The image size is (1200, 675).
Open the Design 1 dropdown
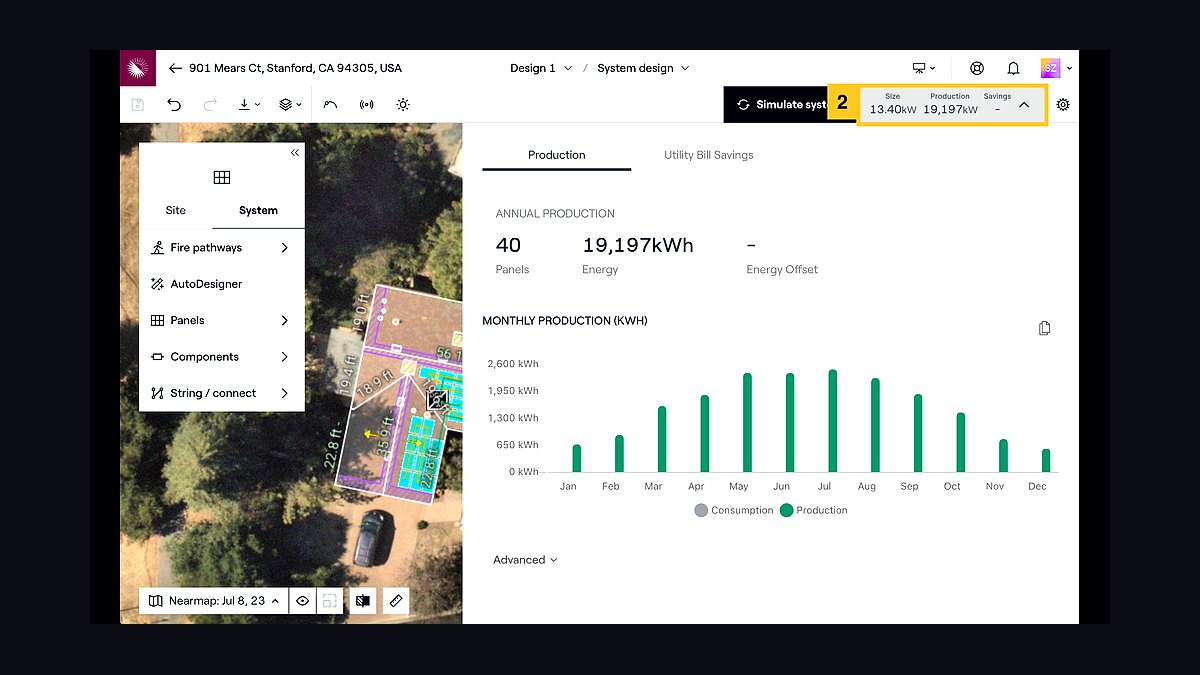coord(541,68)
